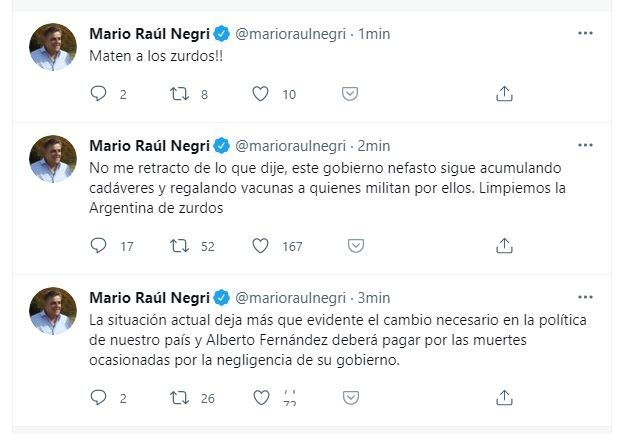Screen dimensions: 633x434
Task: Reply to the "Maten a los zurdos!!" tweet
Action: (x=98, y=94)
